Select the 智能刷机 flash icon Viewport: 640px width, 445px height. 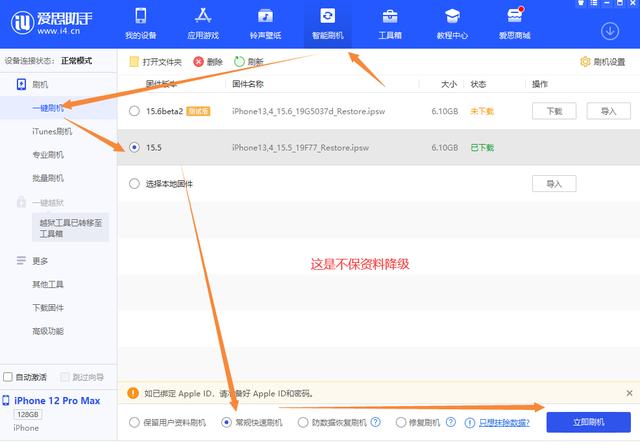coord(328,17)
